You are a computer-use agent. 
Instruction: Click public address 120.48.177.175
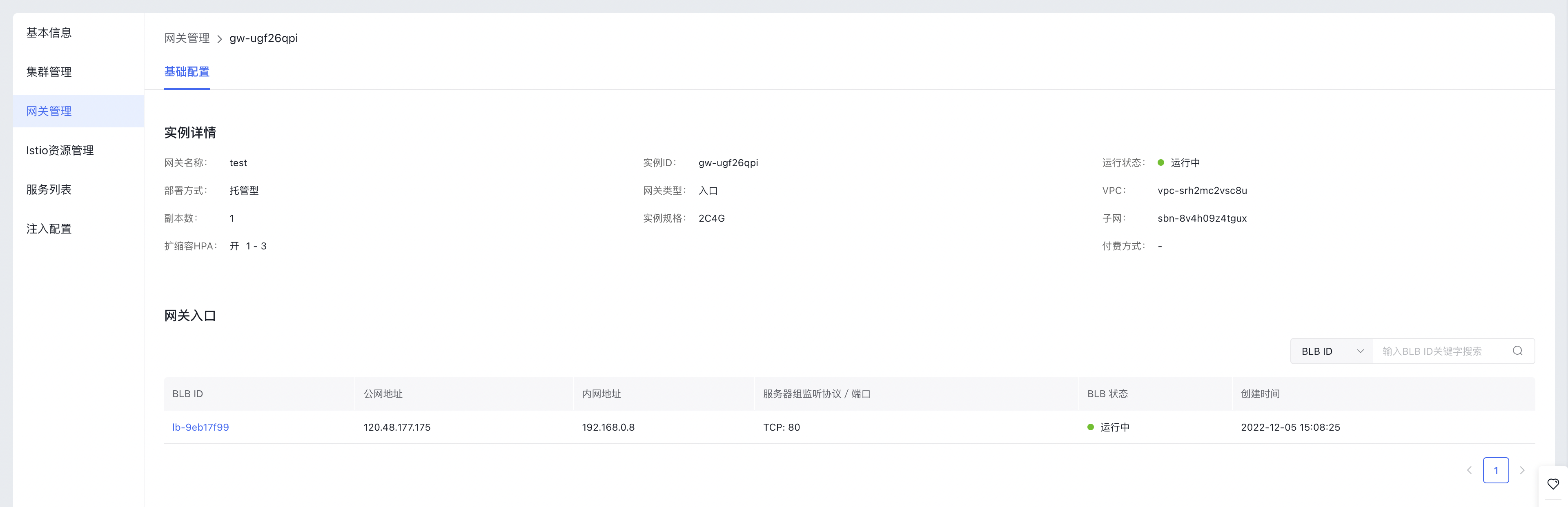click(x=397, y=427)
